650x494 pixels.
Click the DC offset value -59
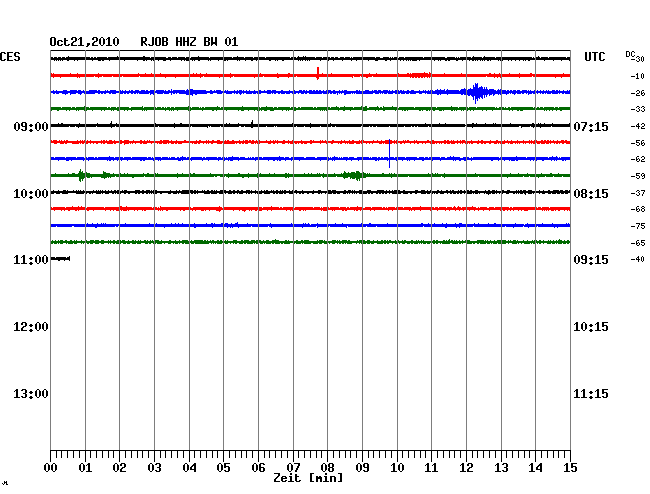coord(638,176)
